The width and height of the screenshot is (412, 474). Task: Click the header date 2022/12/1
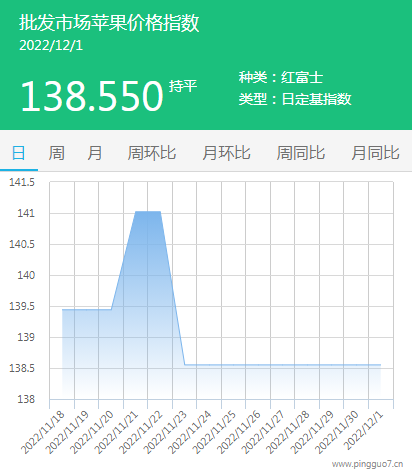coord(51,45)
